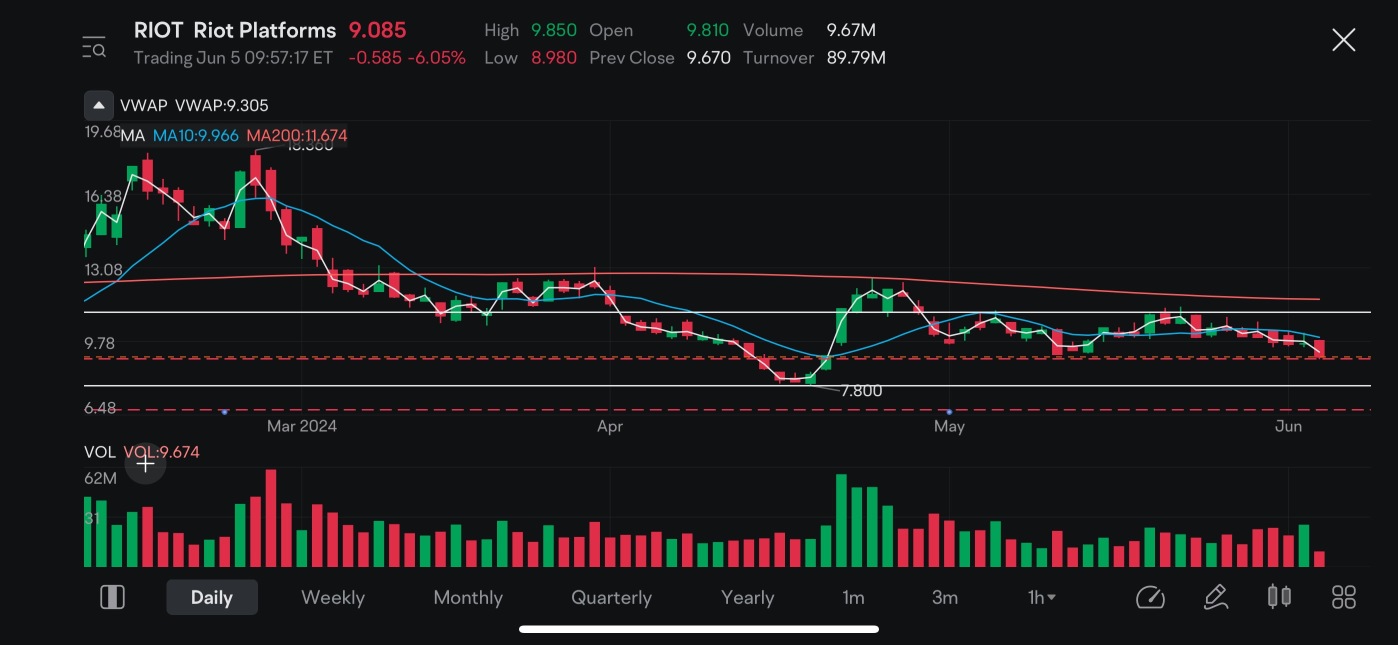Select the candlestick chart type icon
Viewport: 1398px width, 645px height.
tap(1279, 597)
